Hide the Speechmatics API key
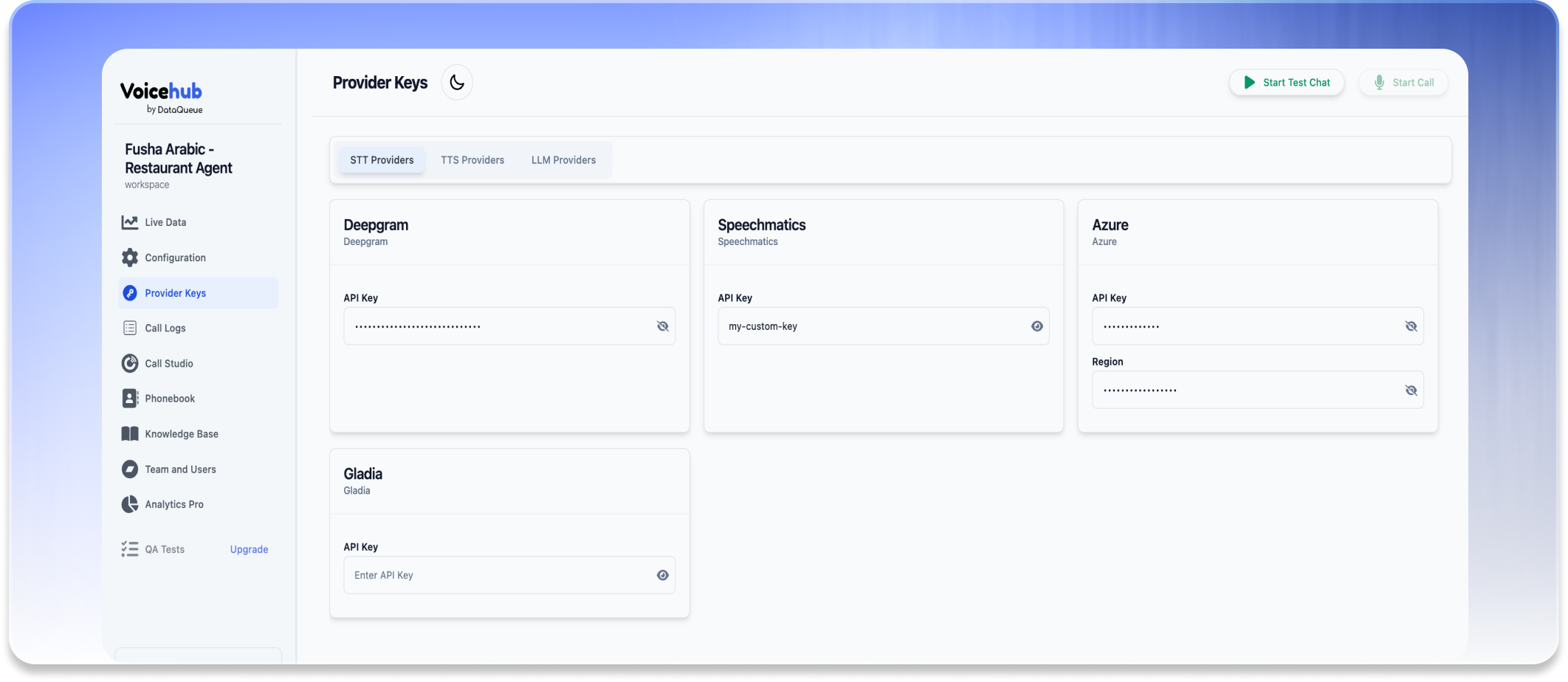Screen dimensions: 1568x682 tap(1036, 326)
